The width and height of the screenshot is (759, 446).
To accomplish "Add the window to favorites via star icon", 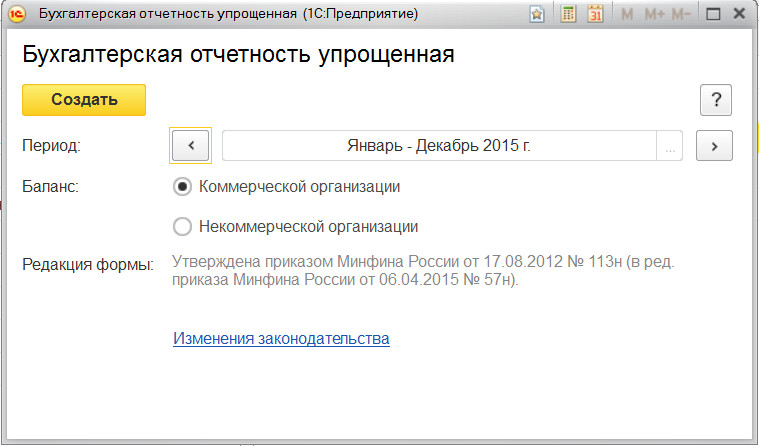I will click(x=537, y=15).
